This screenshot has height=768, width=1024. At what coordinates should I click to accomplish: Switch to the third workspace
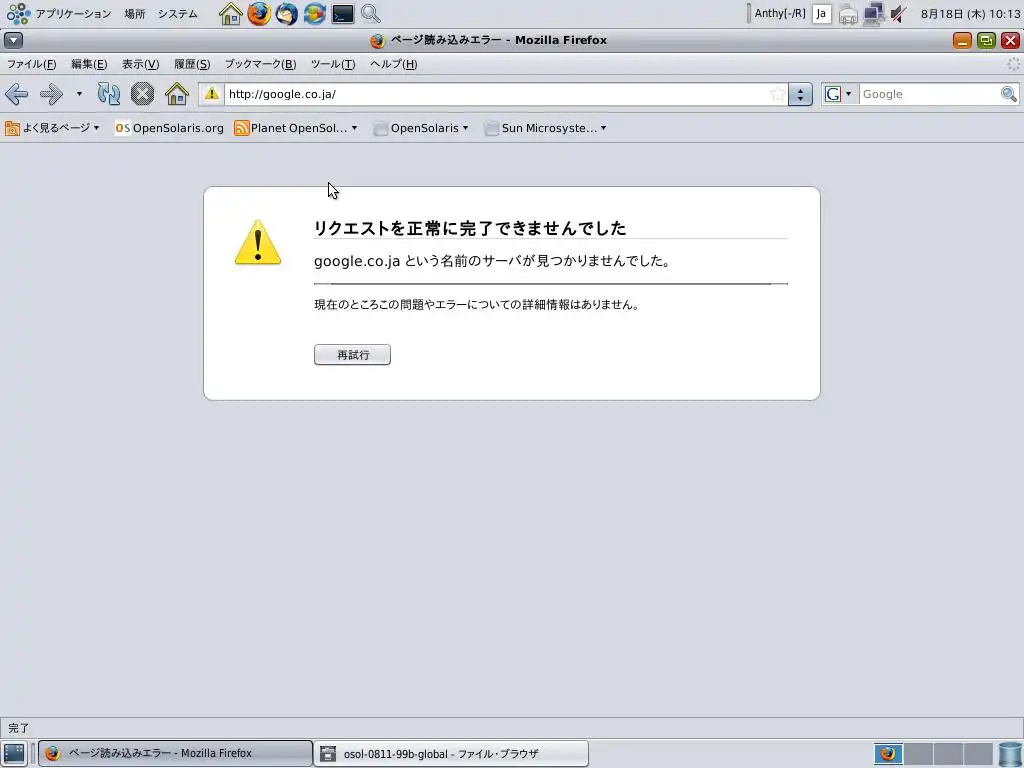tap(948, 754)
